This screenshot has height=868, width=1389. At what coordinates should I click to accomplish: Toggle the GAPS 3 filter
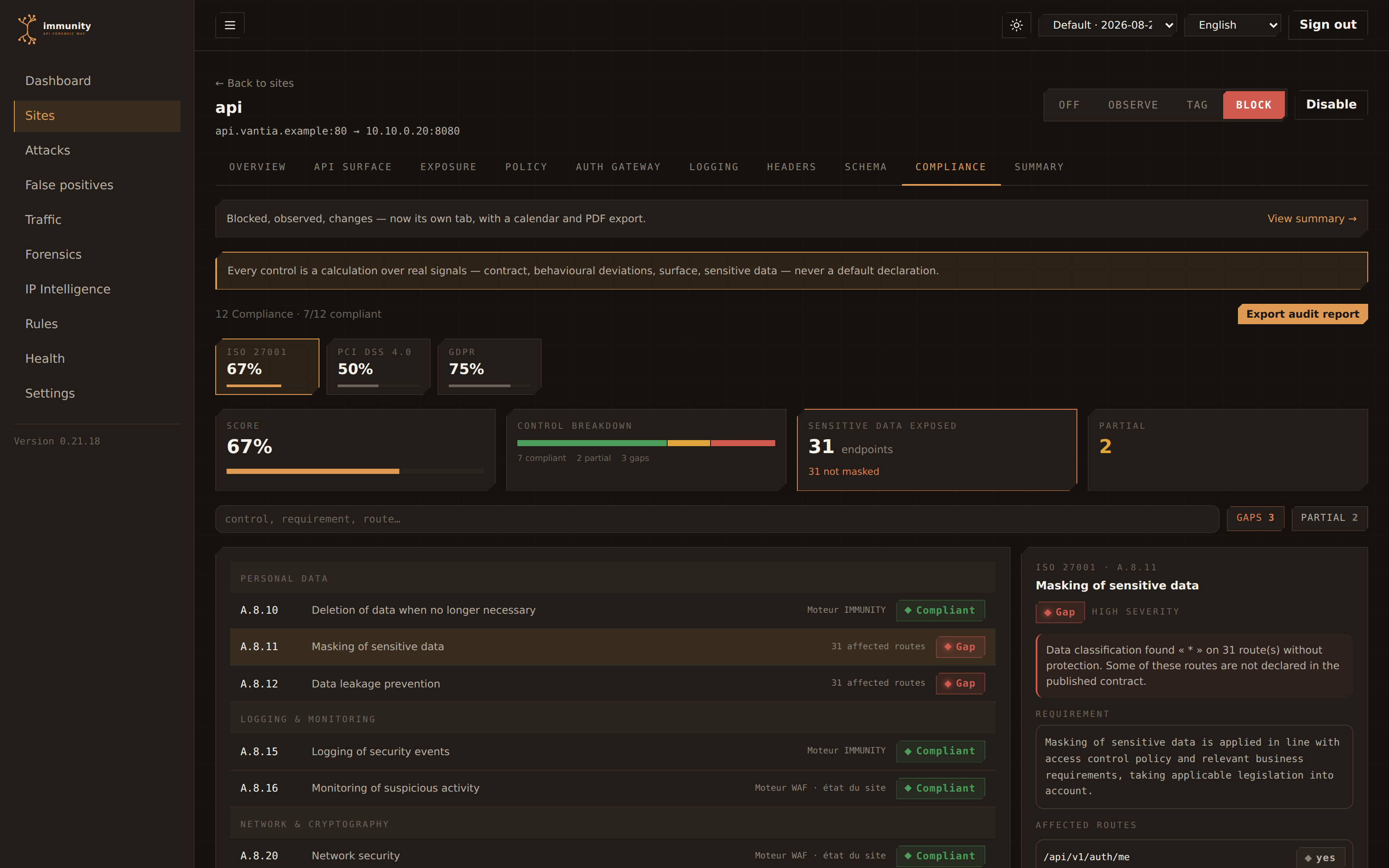[1255, 518]
